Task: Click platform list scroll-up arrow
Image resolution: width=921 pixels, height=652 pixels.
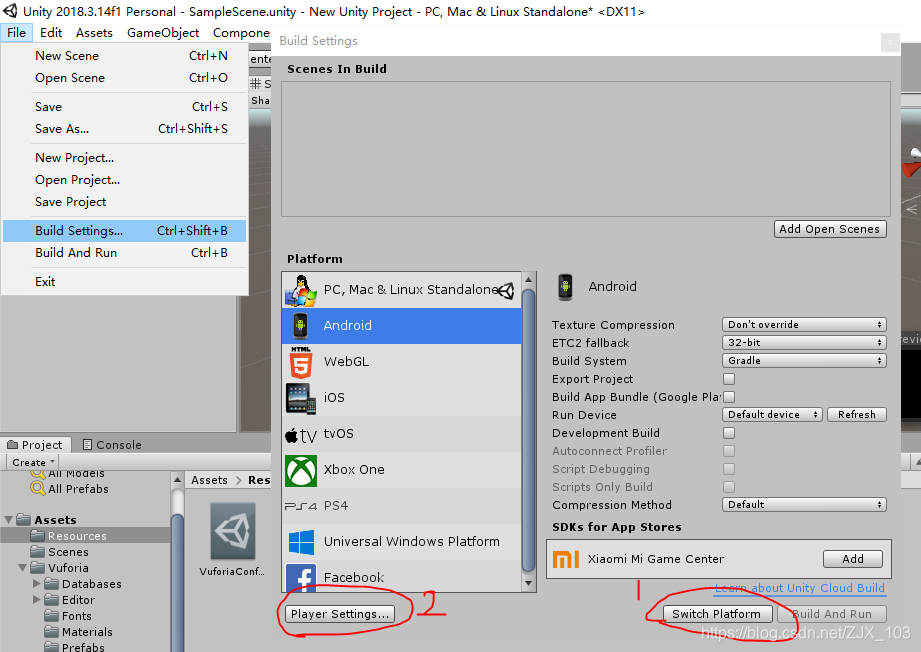Action: point(529,280)
